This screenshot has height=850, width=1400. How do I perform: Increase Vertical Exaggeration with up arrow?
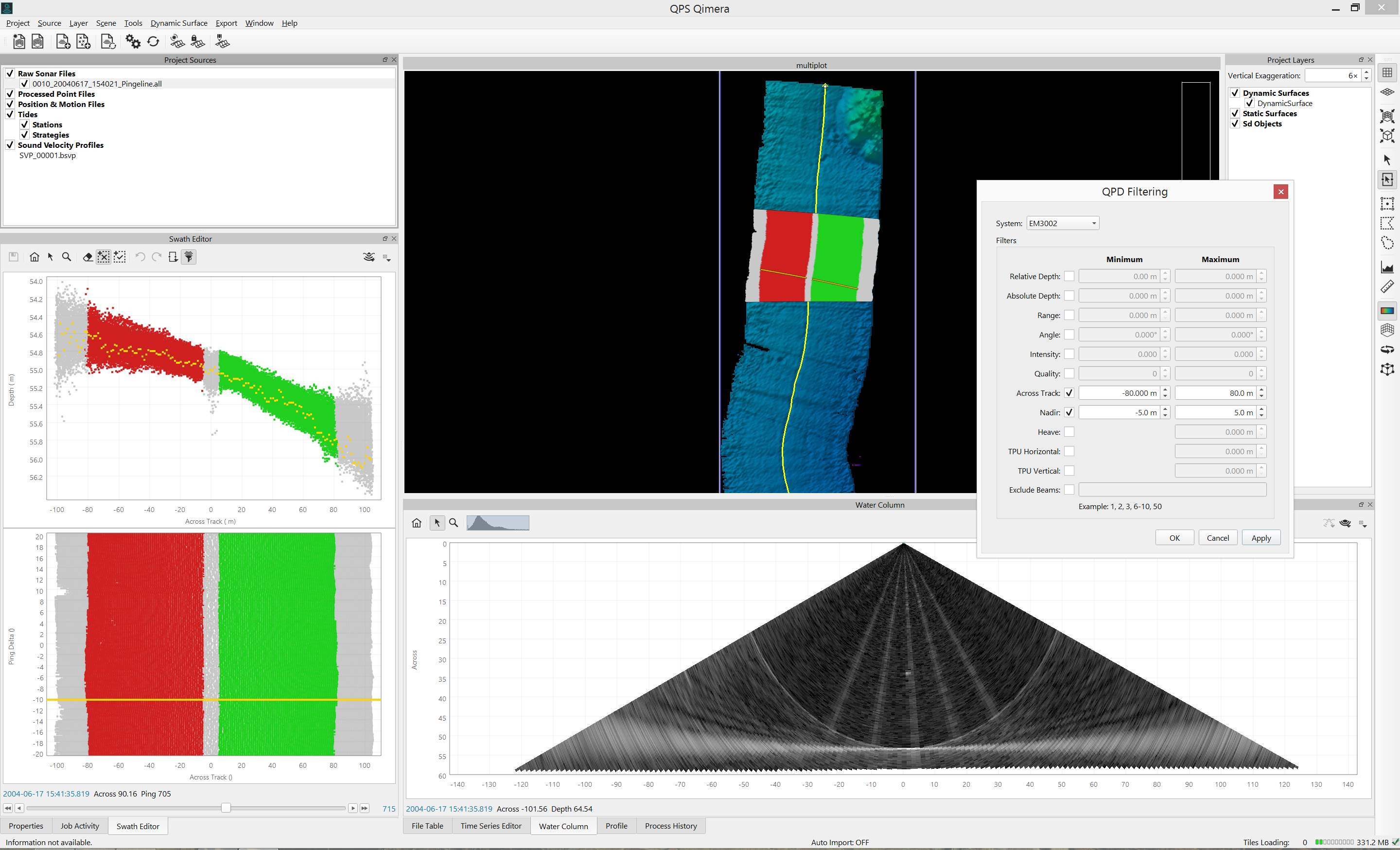(1366, 72)
